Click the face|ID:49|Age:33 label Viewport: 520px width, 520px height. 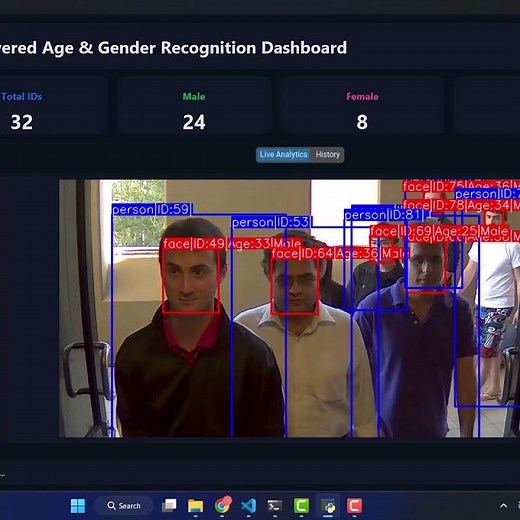[232, 244]
